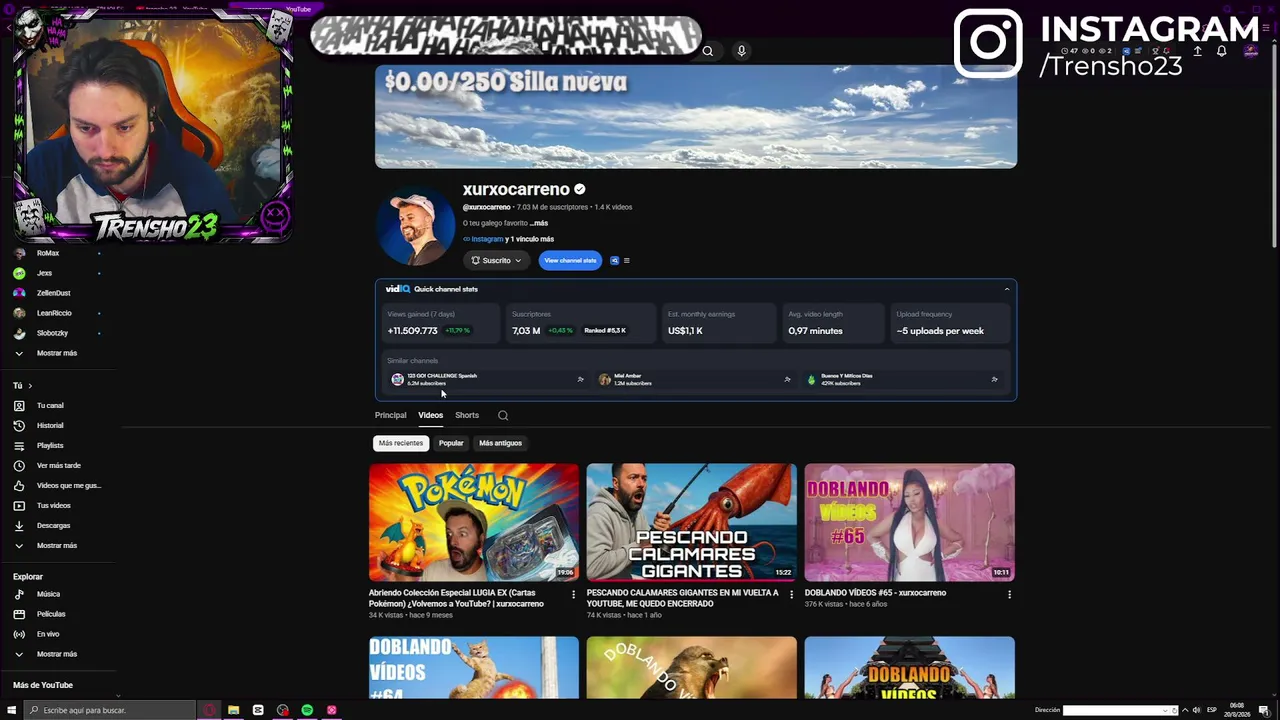Open En vivo in the Explorar section
Image resolution: width=1280 pixels, height=720 pixels.
click(x=48, y=634)
